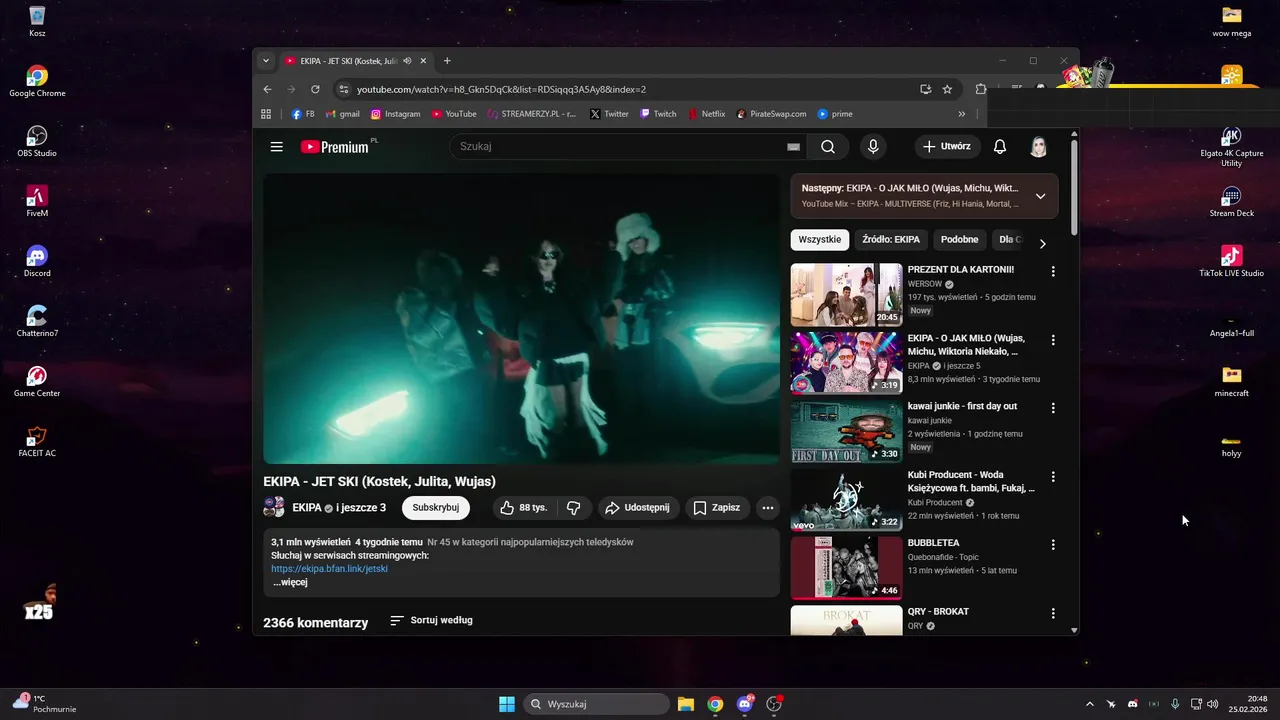Select the Wszystkie filter chip
Screen dimensions: 1280x720
(820, 240)
